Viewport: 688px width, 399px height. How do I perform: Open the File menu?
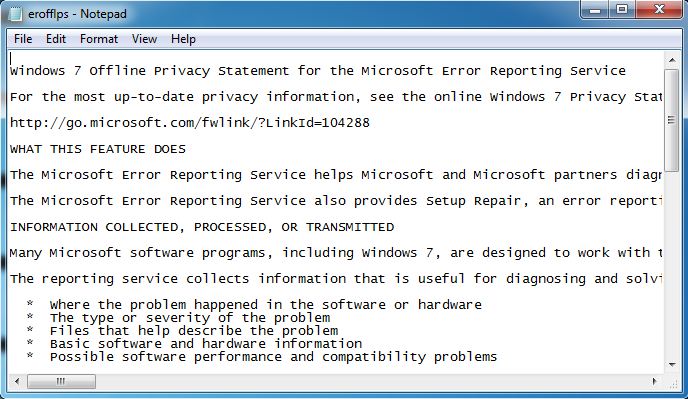pos(23,39)
